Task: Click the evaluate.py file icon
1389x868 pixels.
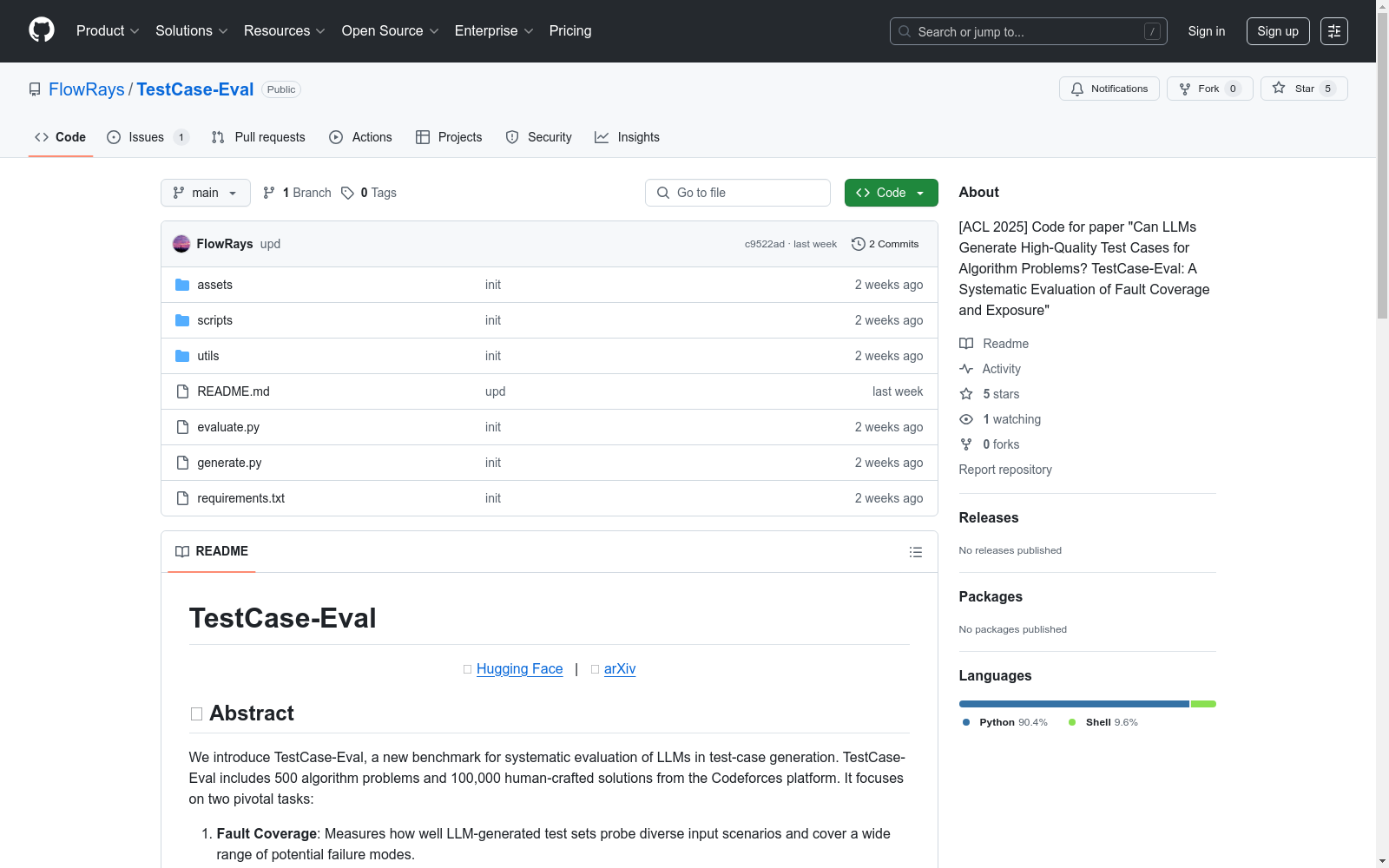Action: click(x=182, y=427)
